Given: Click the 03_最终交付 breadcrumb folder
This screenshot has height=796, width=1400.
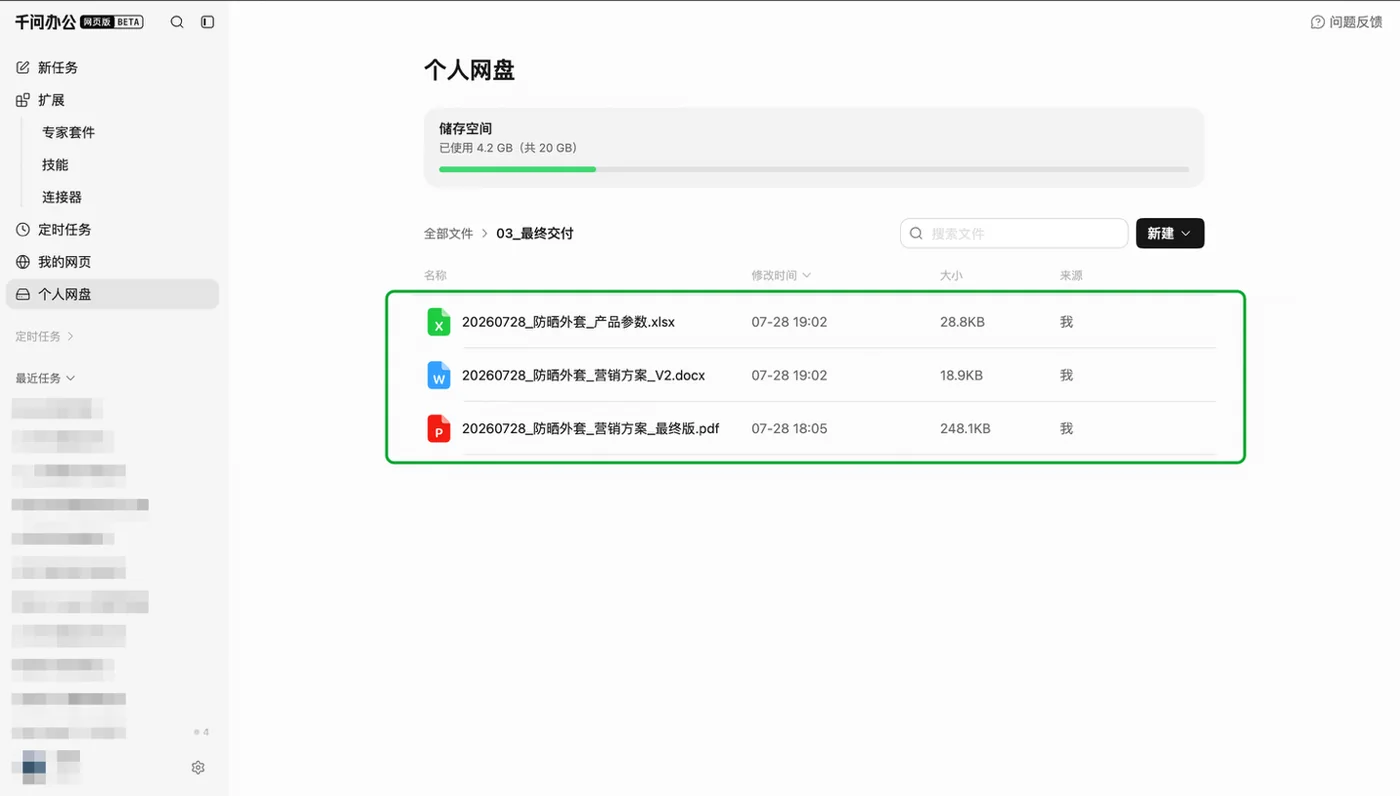Looking at the screenshot, I should tap(535, 234).
